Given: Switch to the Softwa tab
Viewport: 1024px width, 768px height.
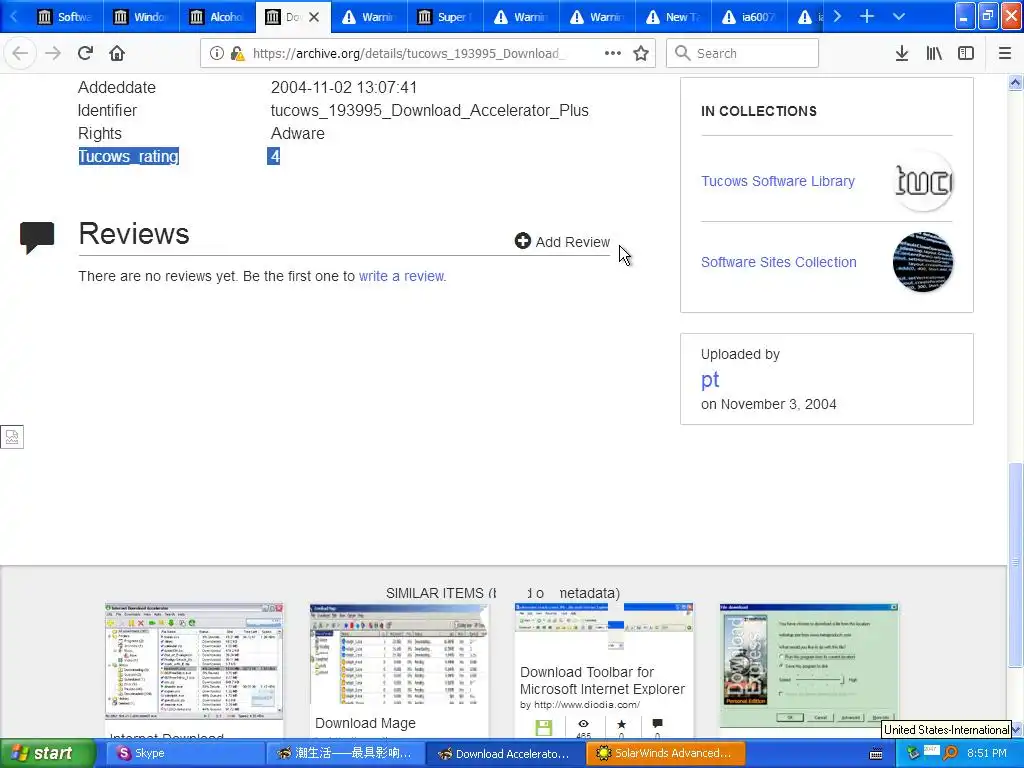Looking at the screenshot, I should [x=65, y=17].
